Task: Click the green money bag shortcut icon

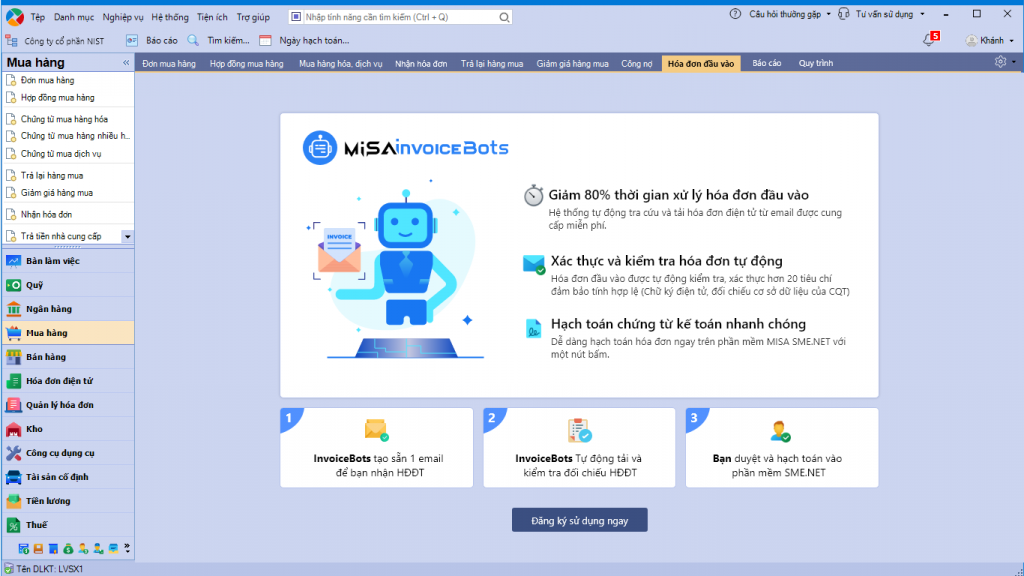Action: pos(68,549)
